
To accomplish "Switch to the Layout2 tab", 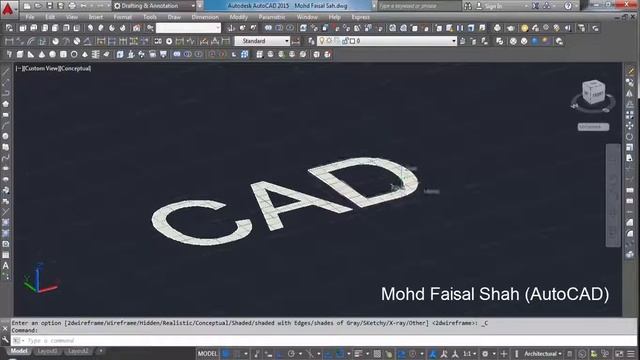I will (x=78, y=351).
